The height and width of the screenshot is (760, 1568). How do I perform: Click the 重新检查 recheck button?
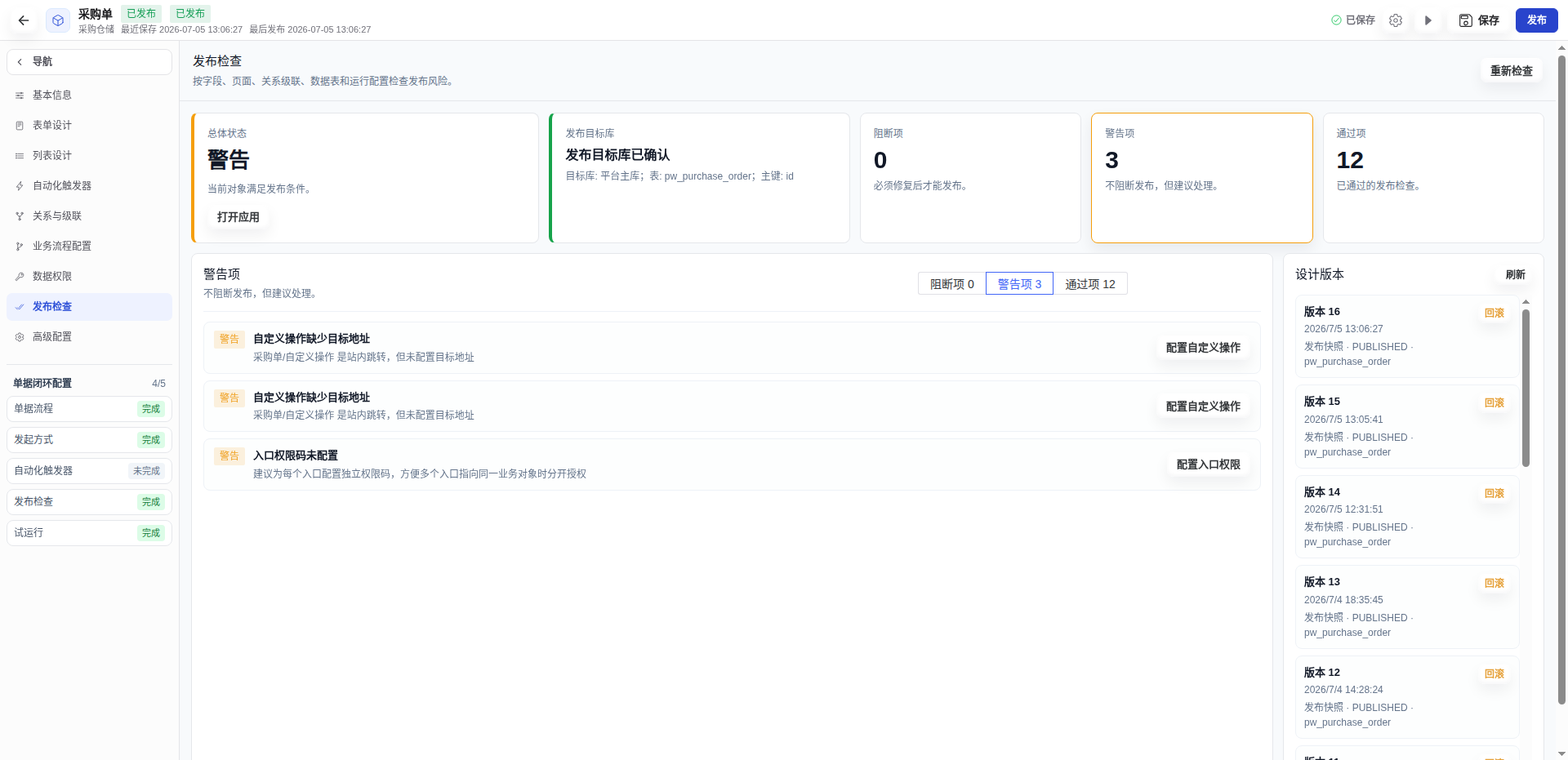tap(1511, 71)
